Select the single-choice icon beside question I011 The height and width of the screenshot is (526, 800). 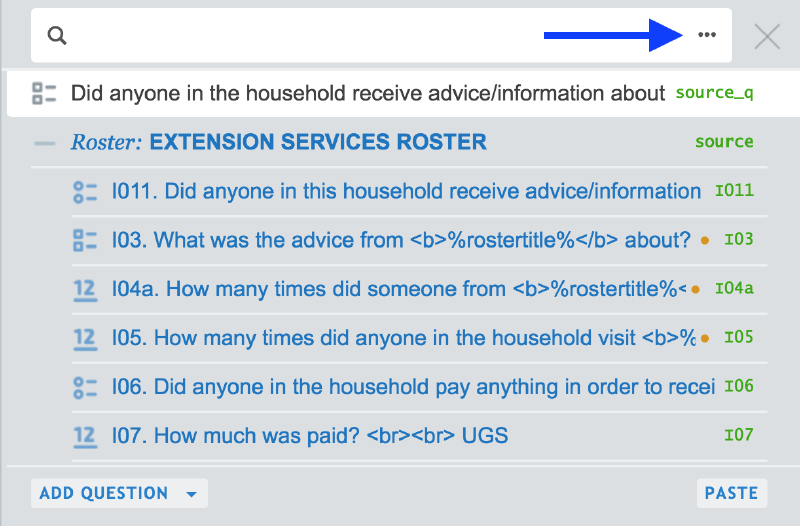tap(85, 192)
